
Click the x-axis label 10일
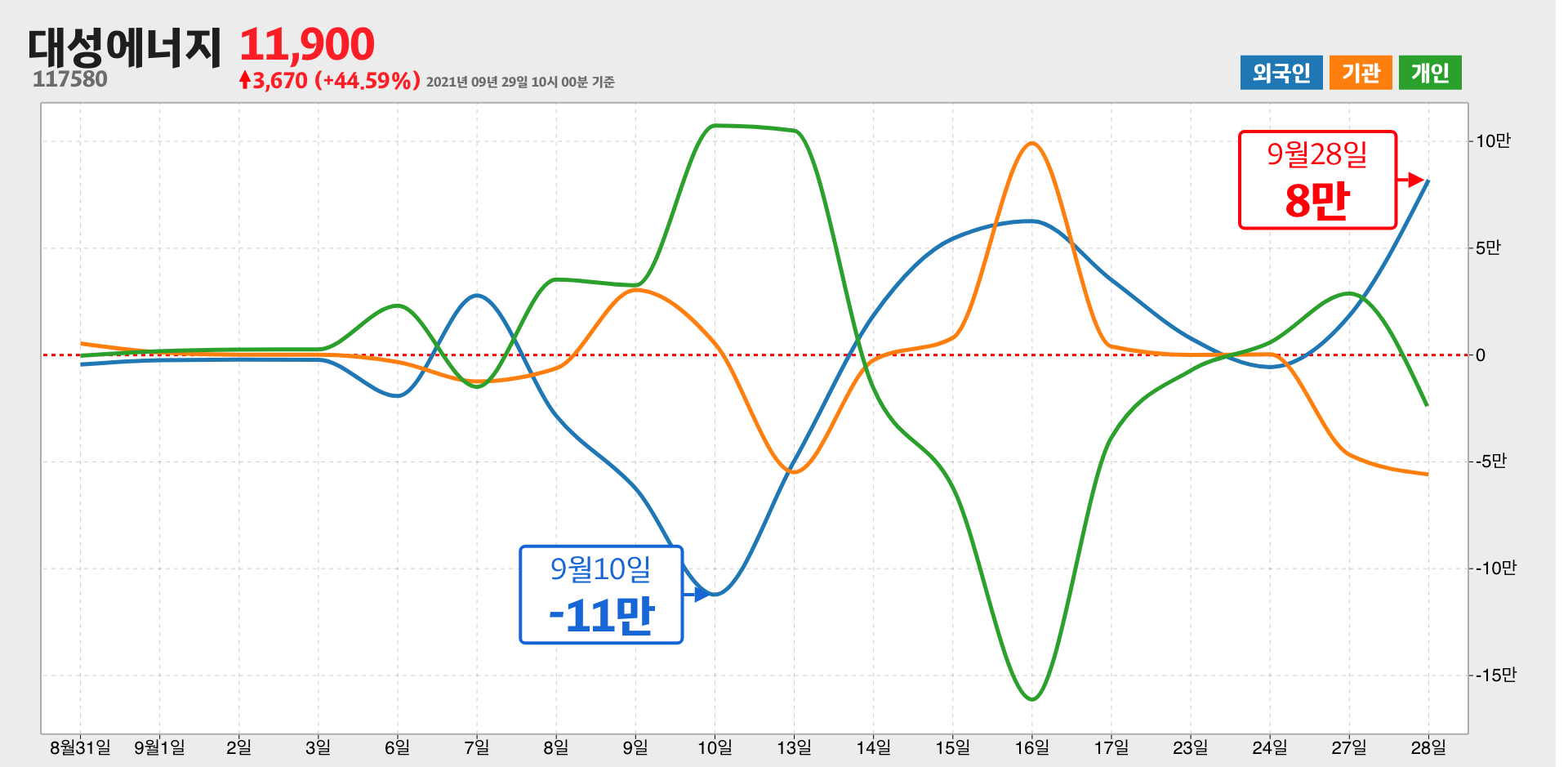coord(715,747)
